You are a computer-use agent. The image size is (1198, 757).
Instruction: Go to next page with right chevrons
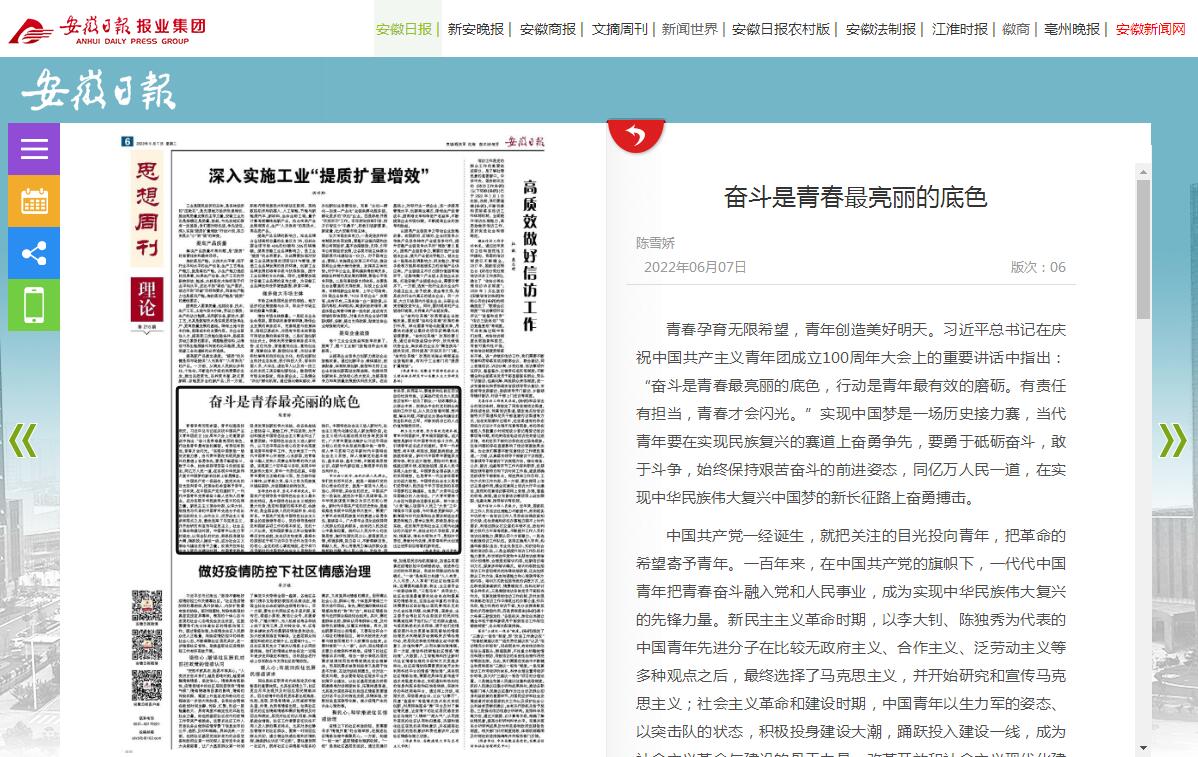tap(1172, 440)
